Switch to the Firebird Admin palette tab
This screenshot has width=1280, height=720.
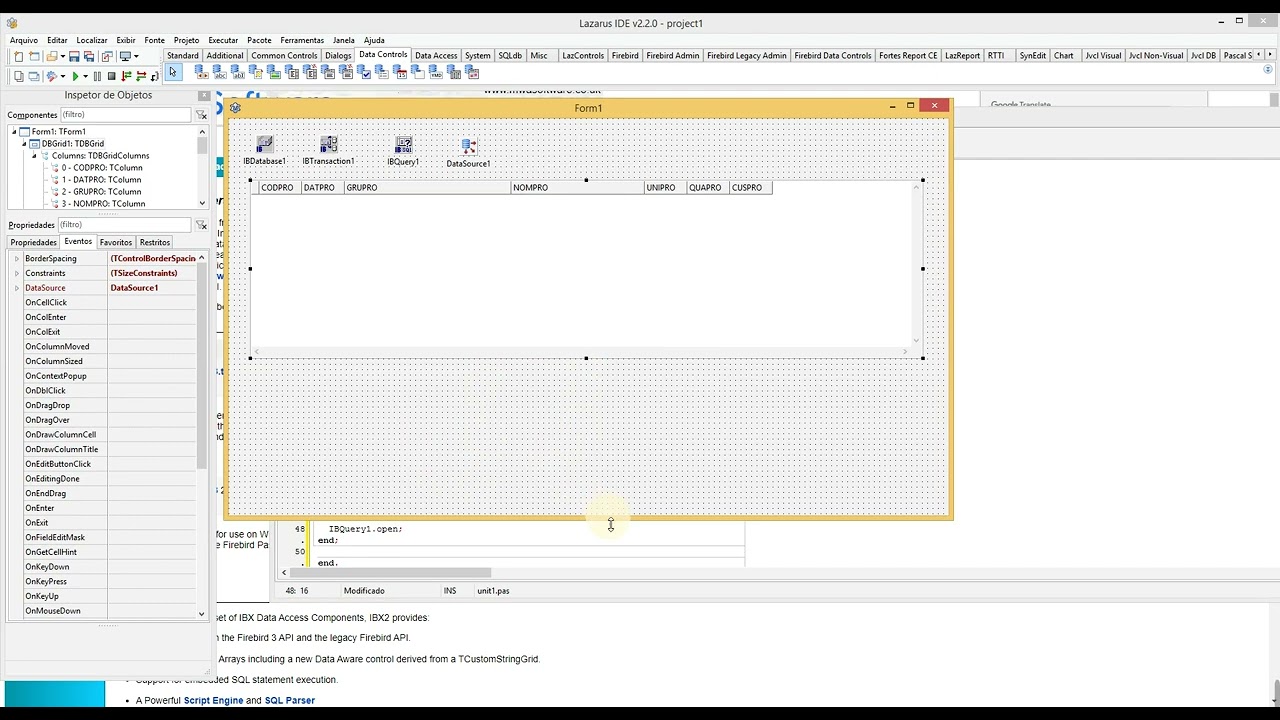pyautogui.click(x=673, y=56)
